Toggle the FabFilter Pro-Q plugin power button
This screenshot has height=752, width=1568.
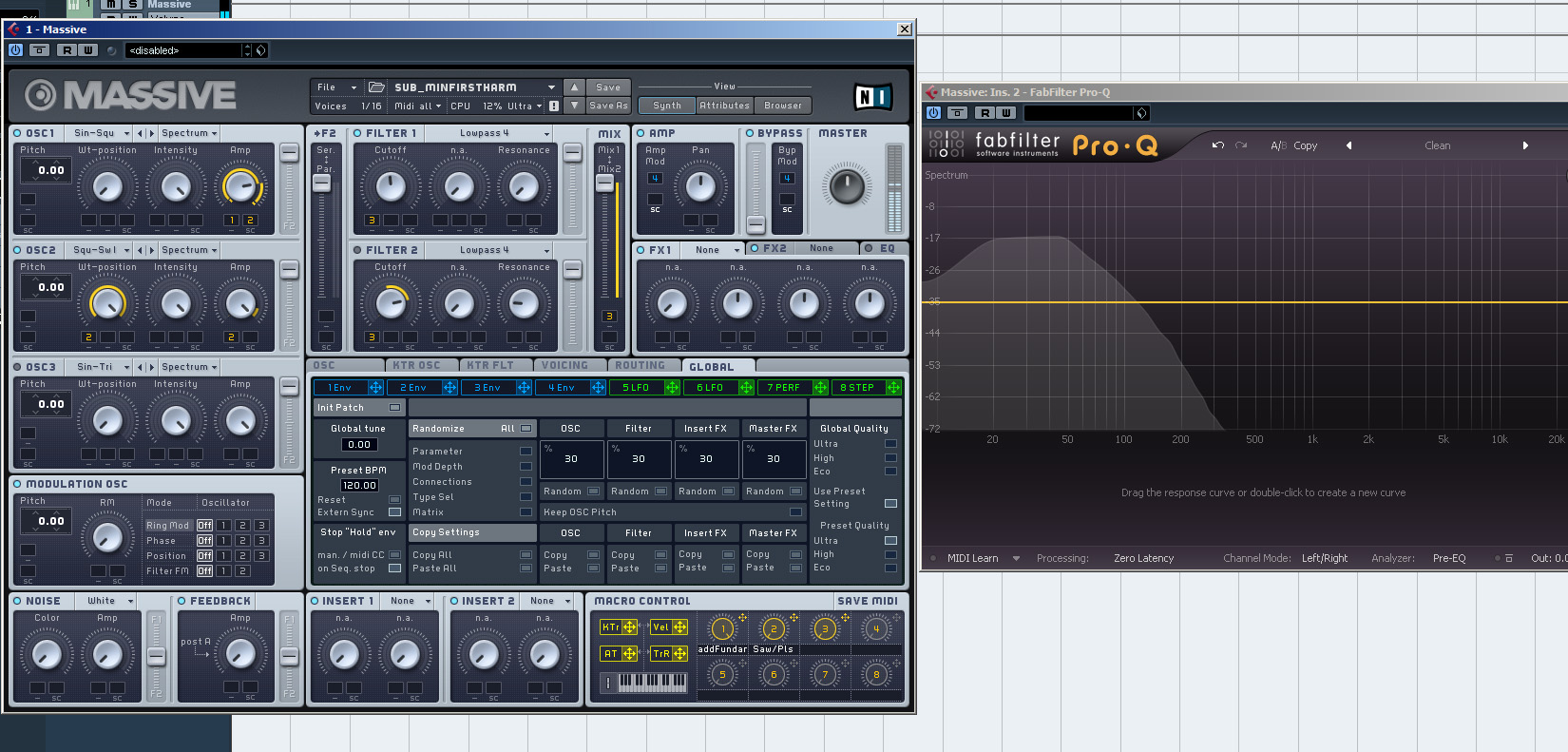click(933, 112)
